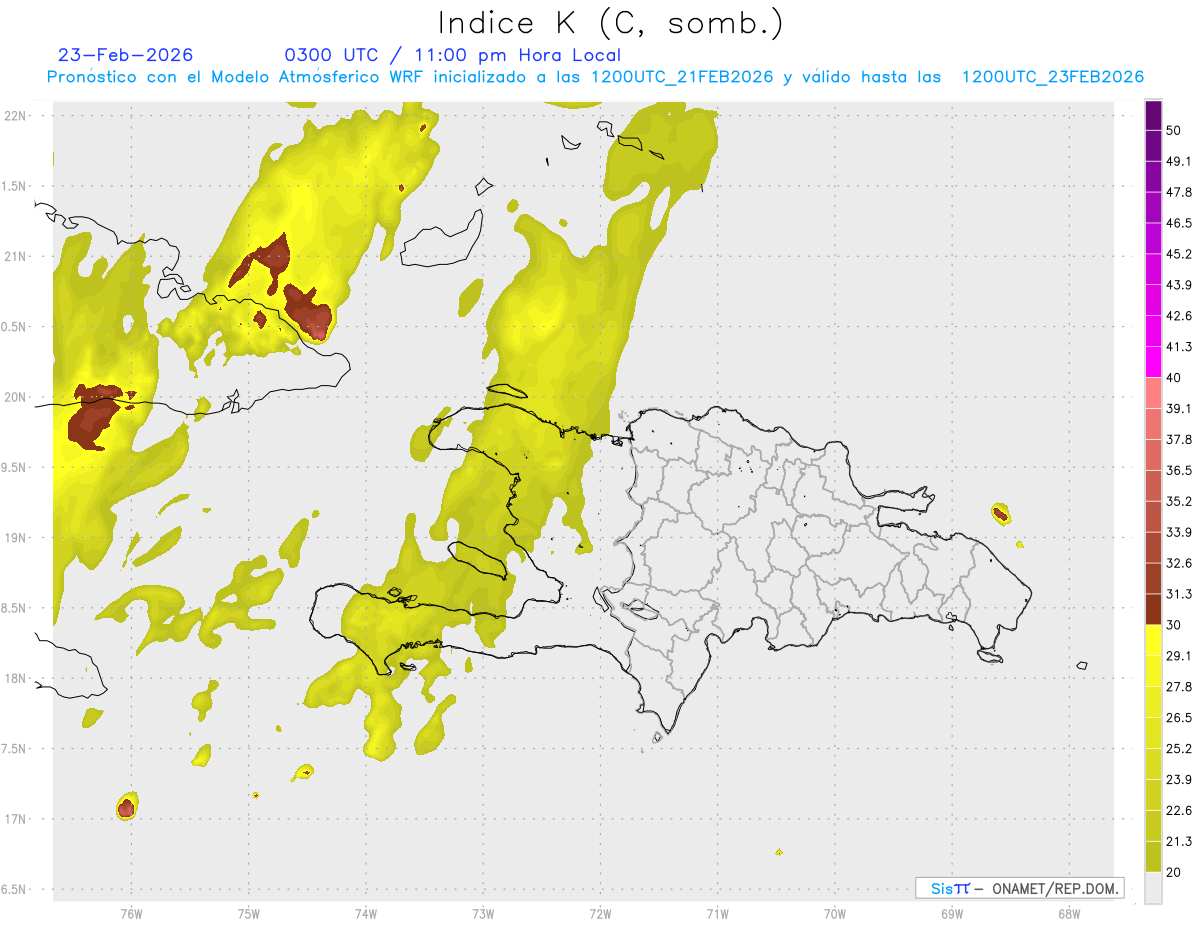Click the '26.5' color scale label
The height and width of the screenshot is (927, 1200).
1179,718
